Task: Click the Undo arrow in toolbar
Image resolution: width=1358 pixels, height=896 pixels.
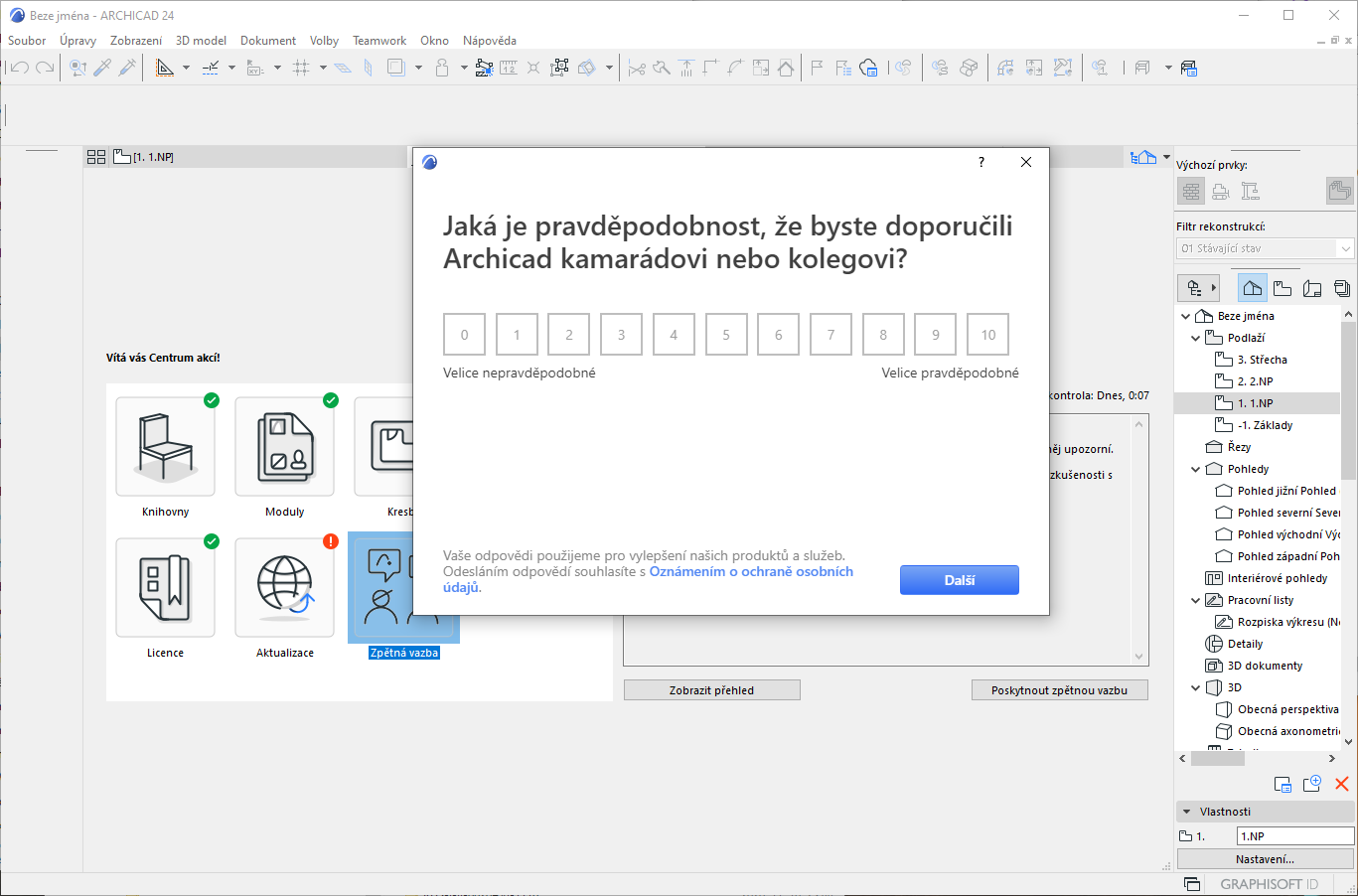Action: (20, 68)
